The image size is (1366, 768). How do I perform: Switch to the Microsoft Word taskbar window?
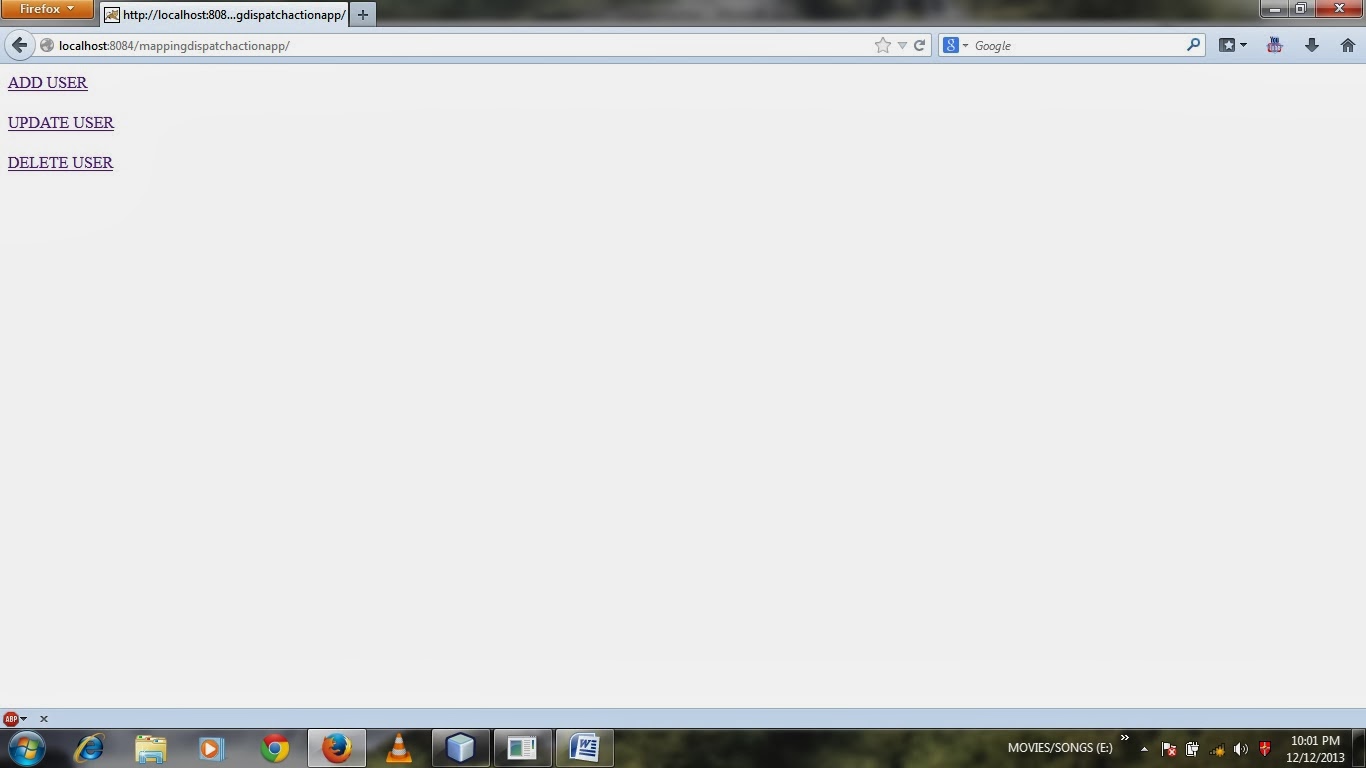click(584, 748)
